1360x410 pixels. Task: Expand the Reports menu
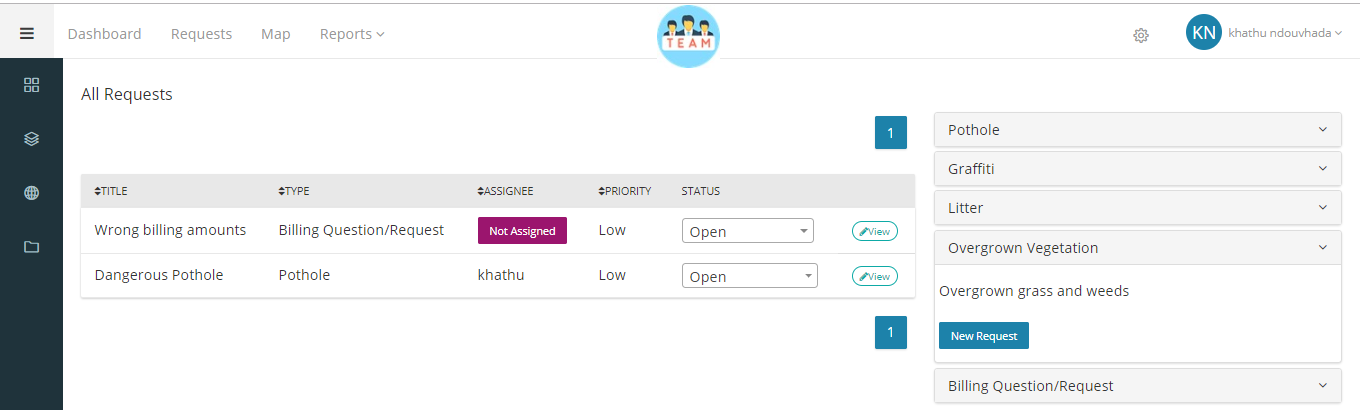(x=352, y=34)
